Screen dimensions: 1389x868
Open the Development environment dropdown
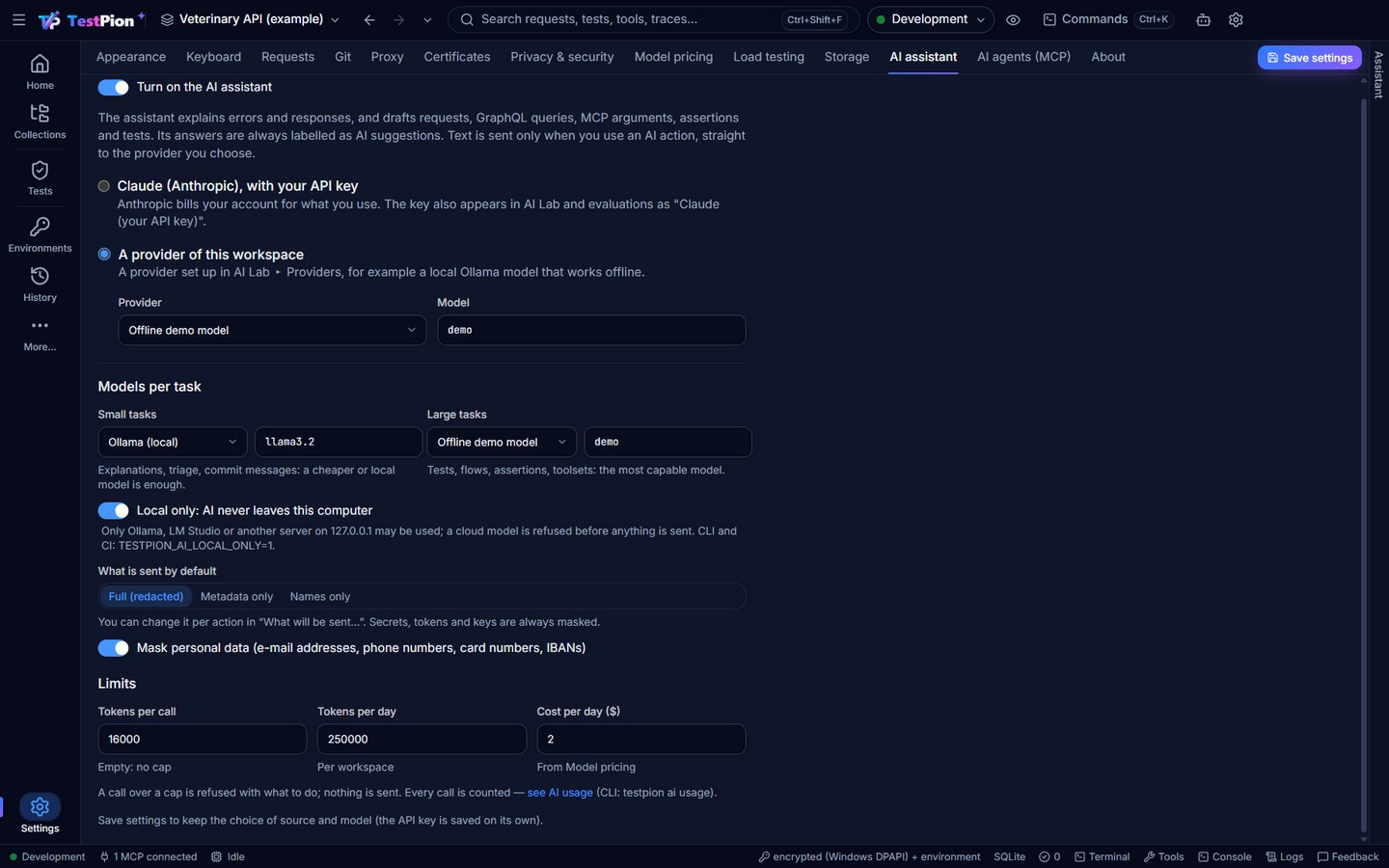930,19
